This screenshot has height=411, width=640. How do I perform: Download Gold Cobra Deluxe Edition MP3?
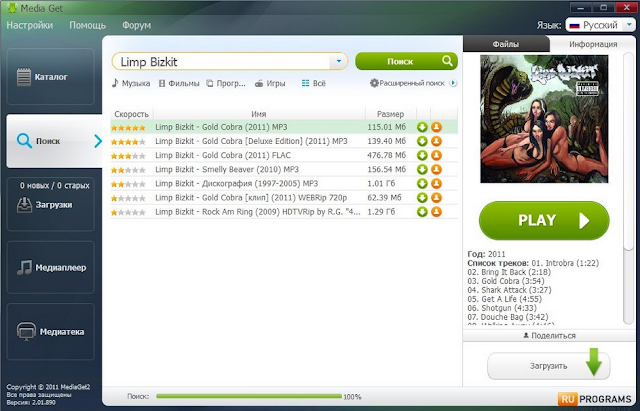422,141
